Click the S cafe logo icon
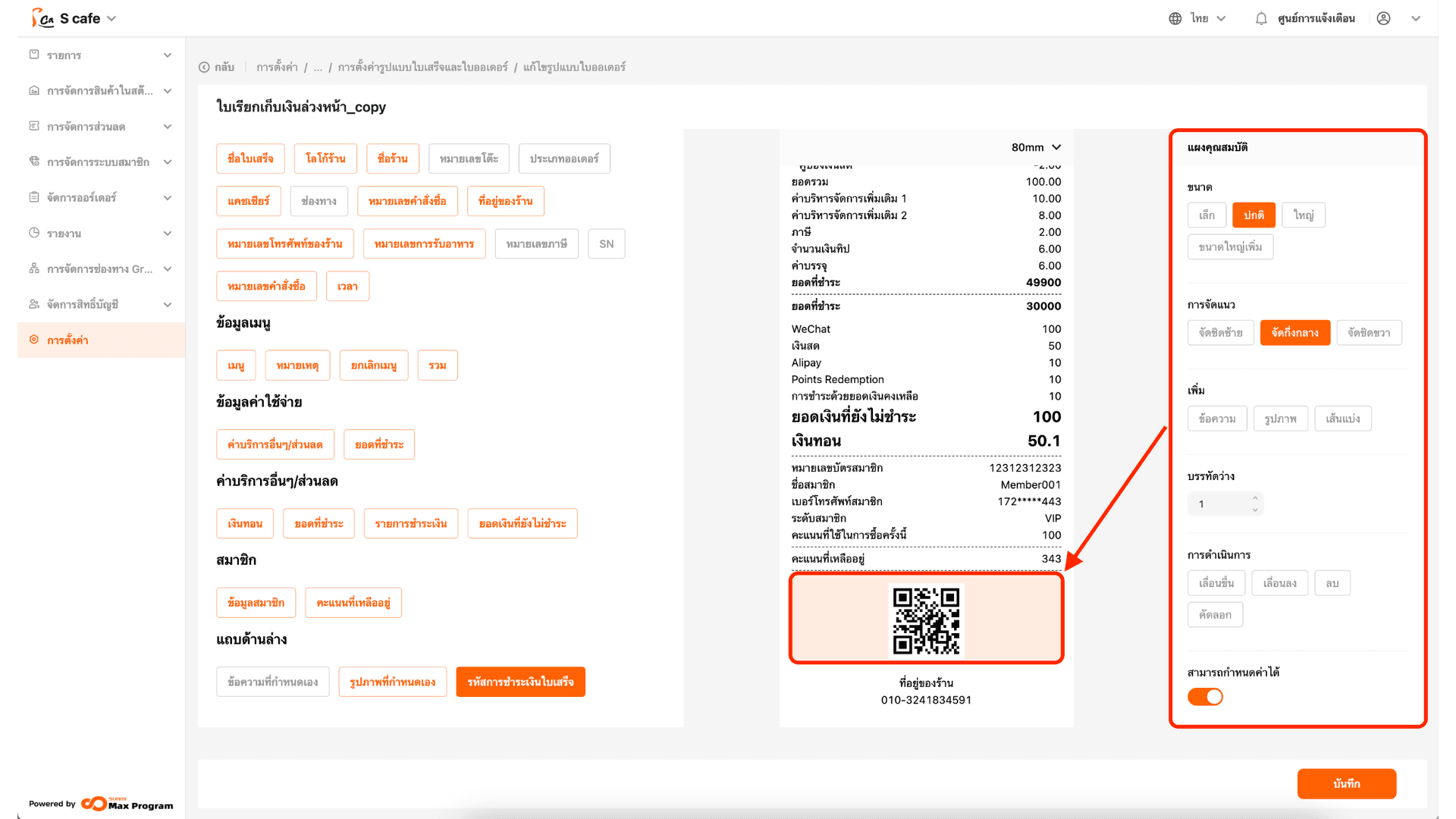 (x=42, y=18)
